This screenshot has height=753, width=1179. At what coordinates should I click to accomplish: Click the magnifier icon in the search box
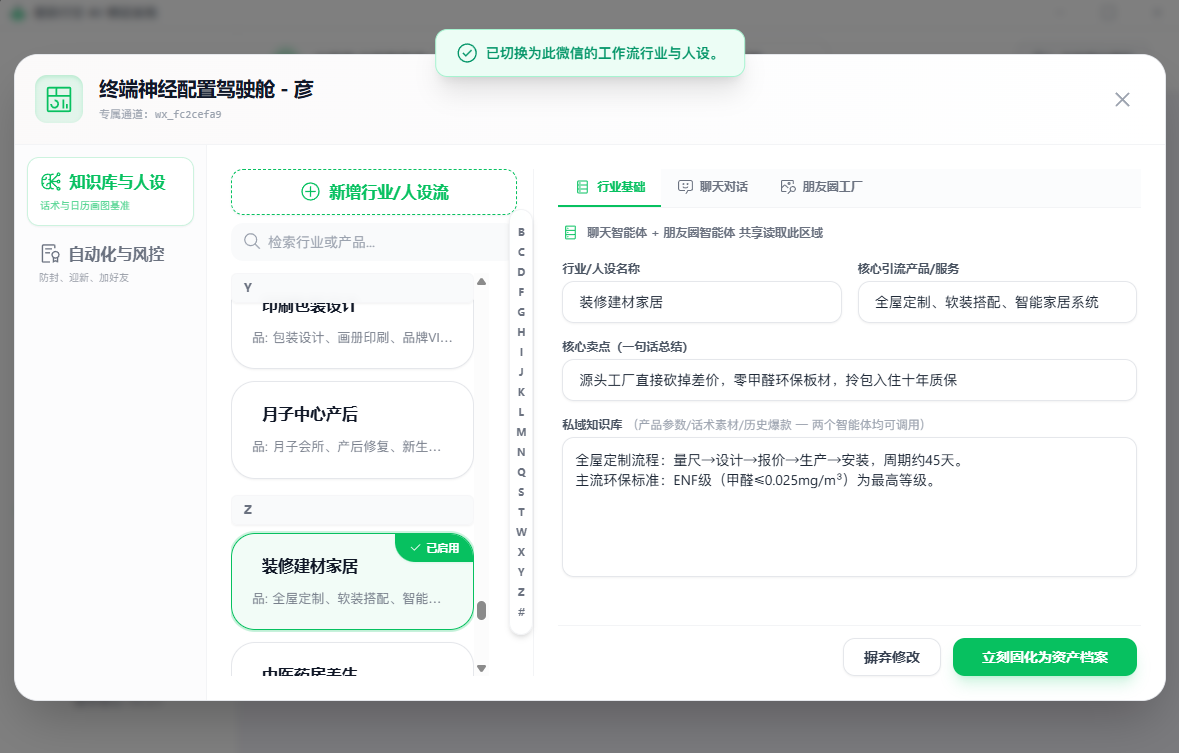pos(253,241)
